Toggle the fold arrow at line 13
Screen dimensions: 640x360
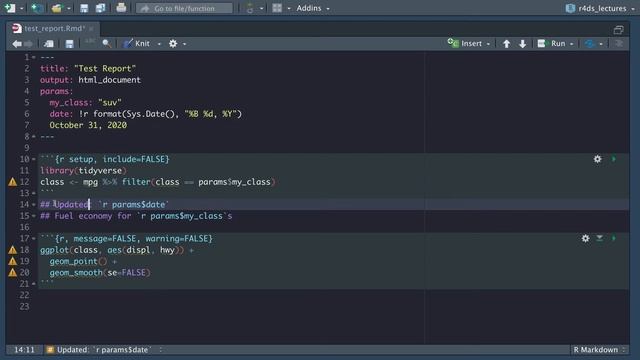coord(34,193)
